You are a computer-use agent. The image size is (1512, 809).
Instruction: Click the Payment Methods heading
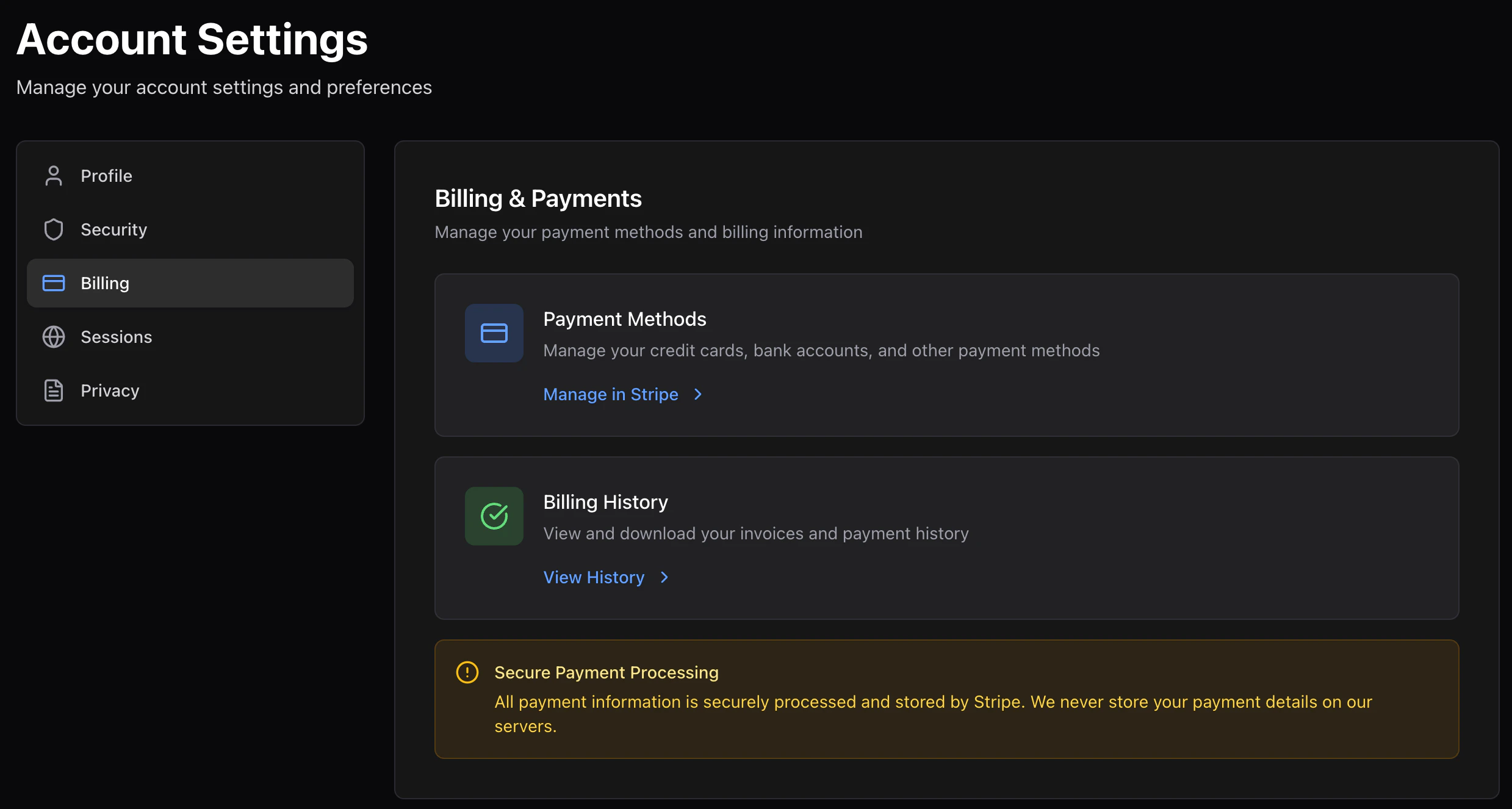click(625, 319)
